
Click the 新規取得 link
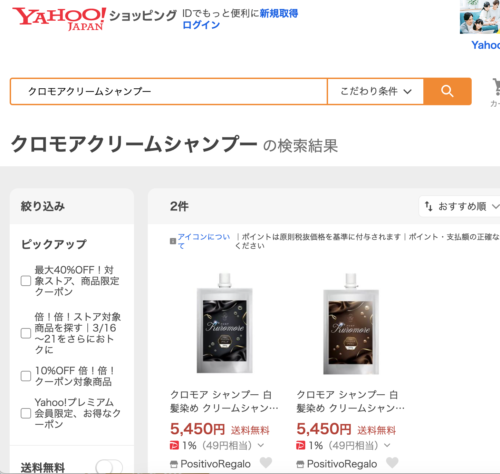point(279,14)
